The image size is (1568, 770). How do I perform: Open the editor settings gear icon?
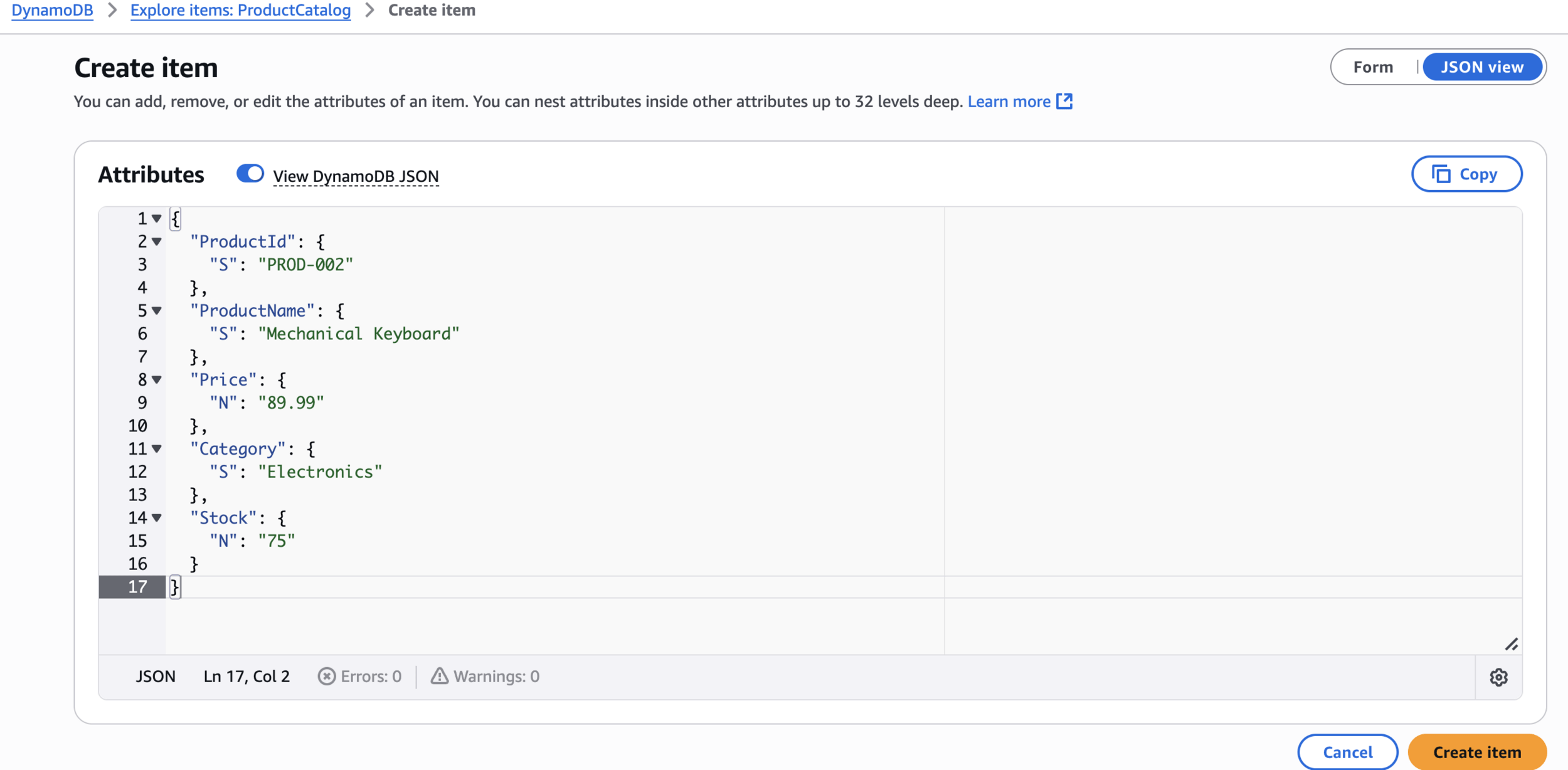1498,677
